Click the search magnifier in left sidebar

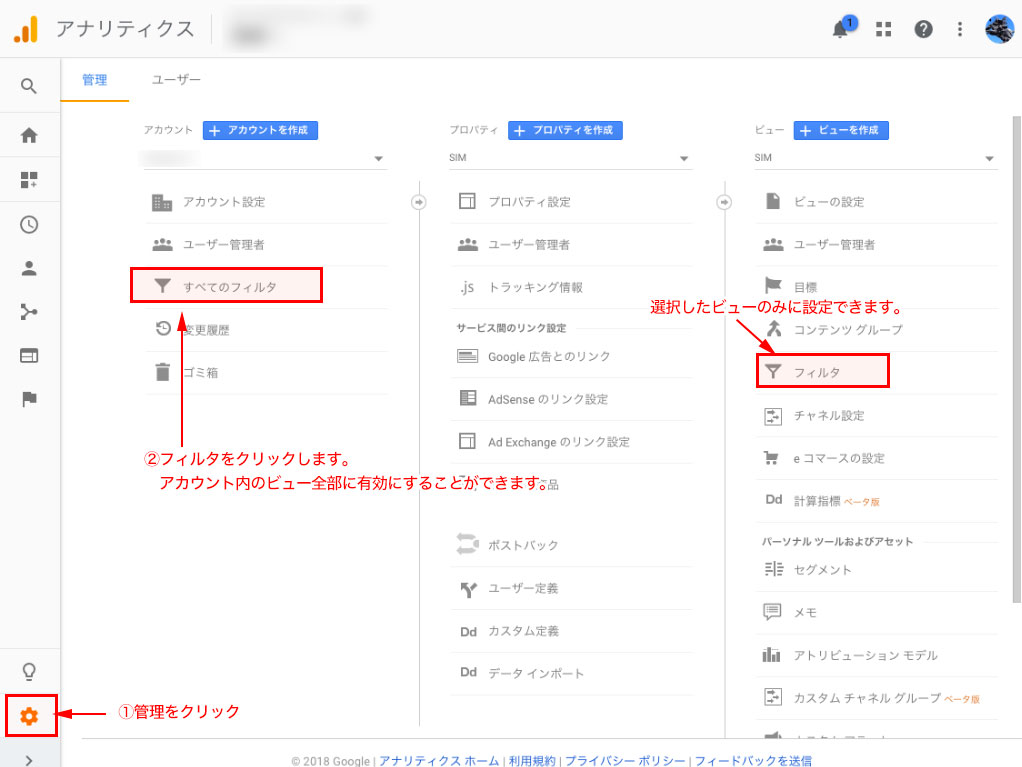(x=29, y=86)
